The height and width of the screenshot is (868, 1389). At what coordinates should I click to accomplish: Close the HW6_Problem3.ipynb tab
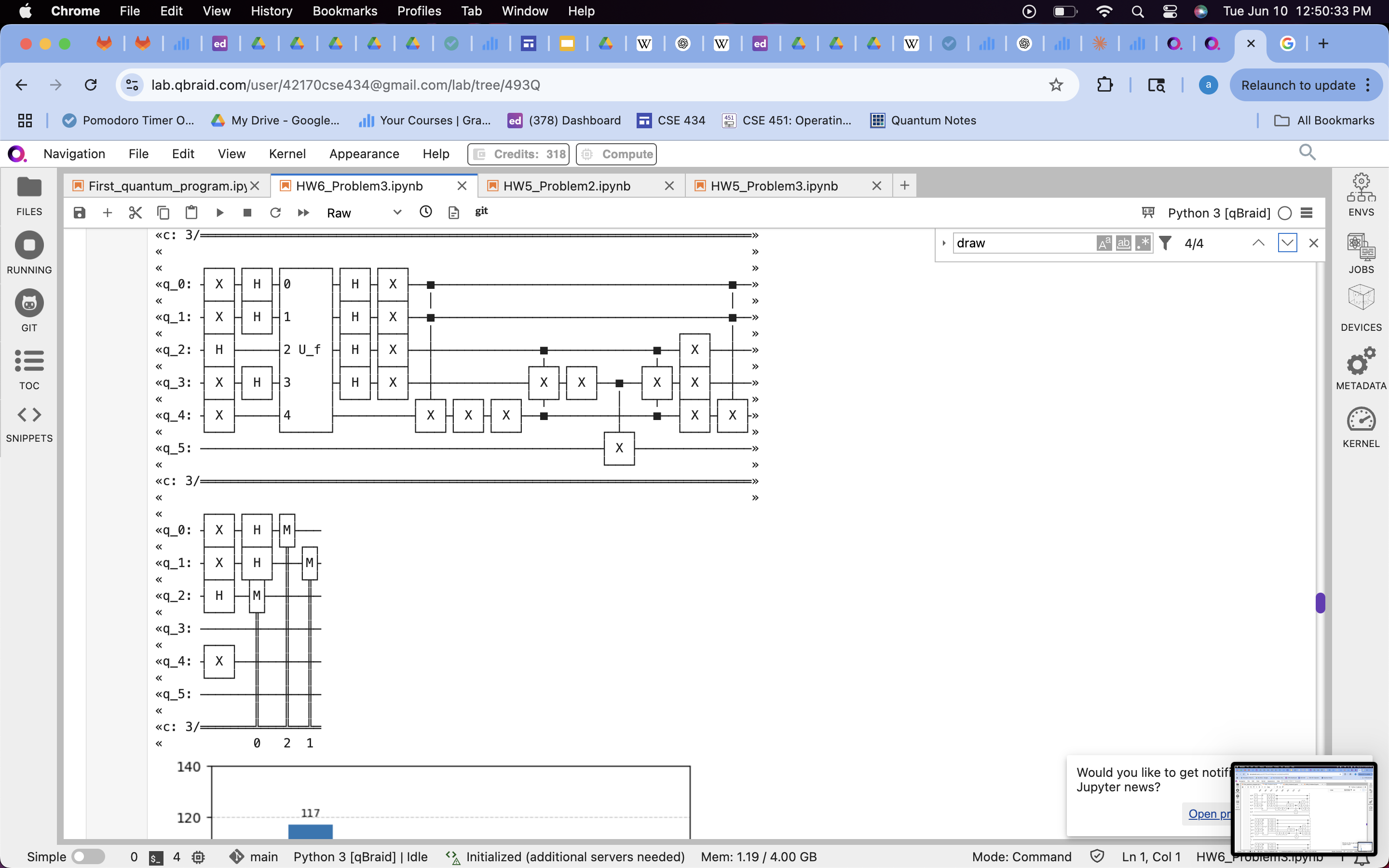click(x=462, y=186)
